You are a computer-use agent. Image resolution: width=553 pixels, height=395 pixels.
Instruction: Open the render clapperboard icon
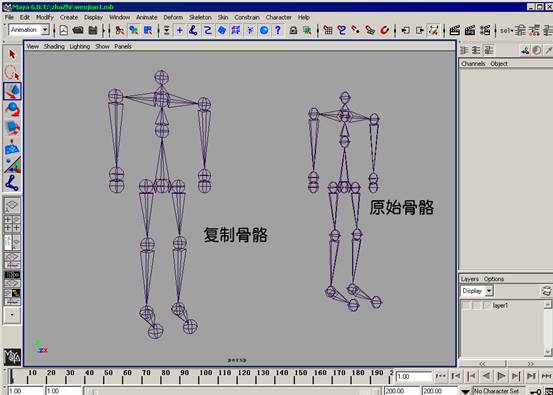click(455, 30)
